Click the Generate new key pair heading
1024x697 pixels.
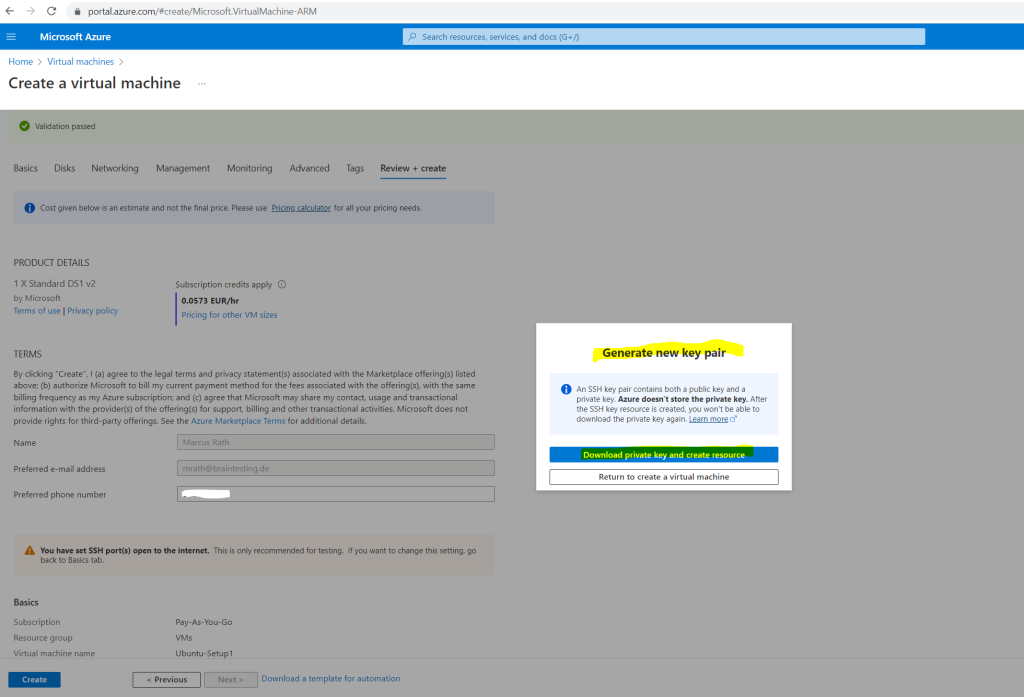[x=664, y=353]
